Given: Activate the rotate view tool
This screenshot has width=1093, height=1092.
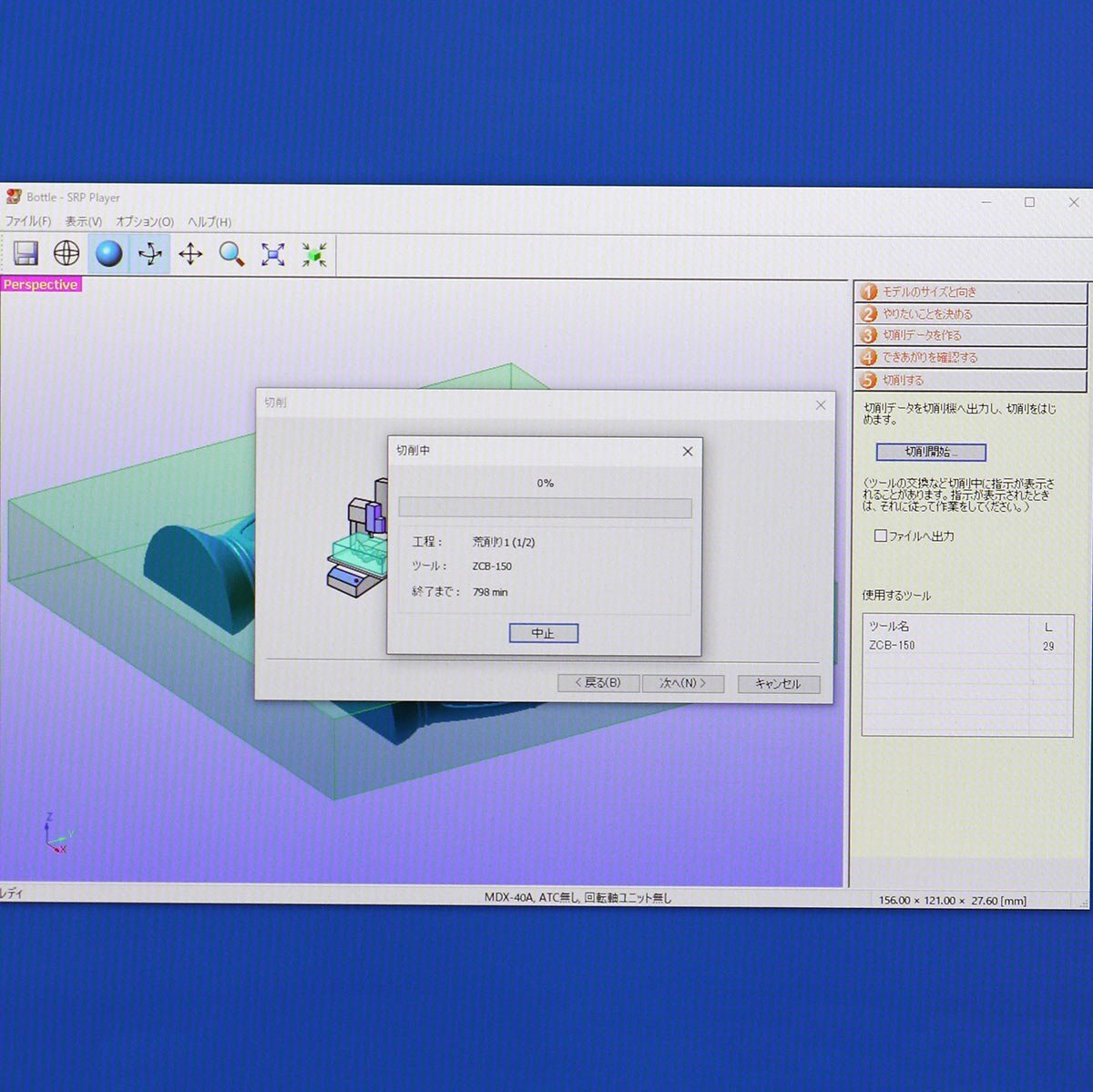Looking at the screenshot, I should pyautogui.click(x=149, y=254).
